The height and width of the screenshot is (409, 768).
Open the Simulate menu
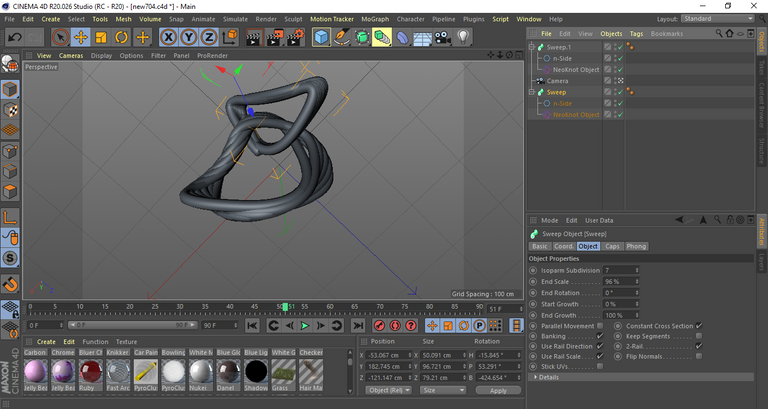click(235, 19)
